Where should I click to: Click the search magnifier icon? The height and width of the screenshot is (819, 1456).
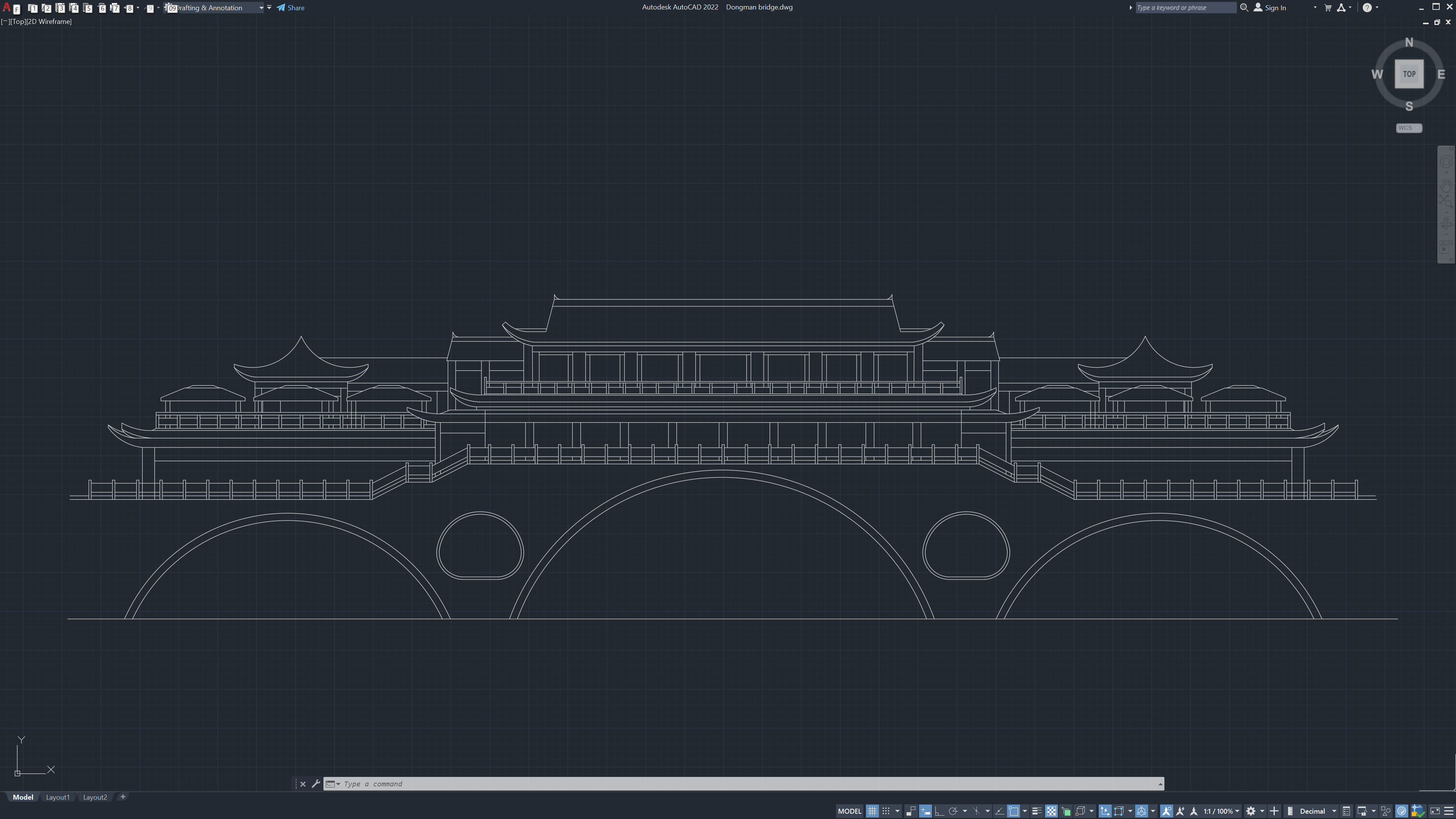1244,7
